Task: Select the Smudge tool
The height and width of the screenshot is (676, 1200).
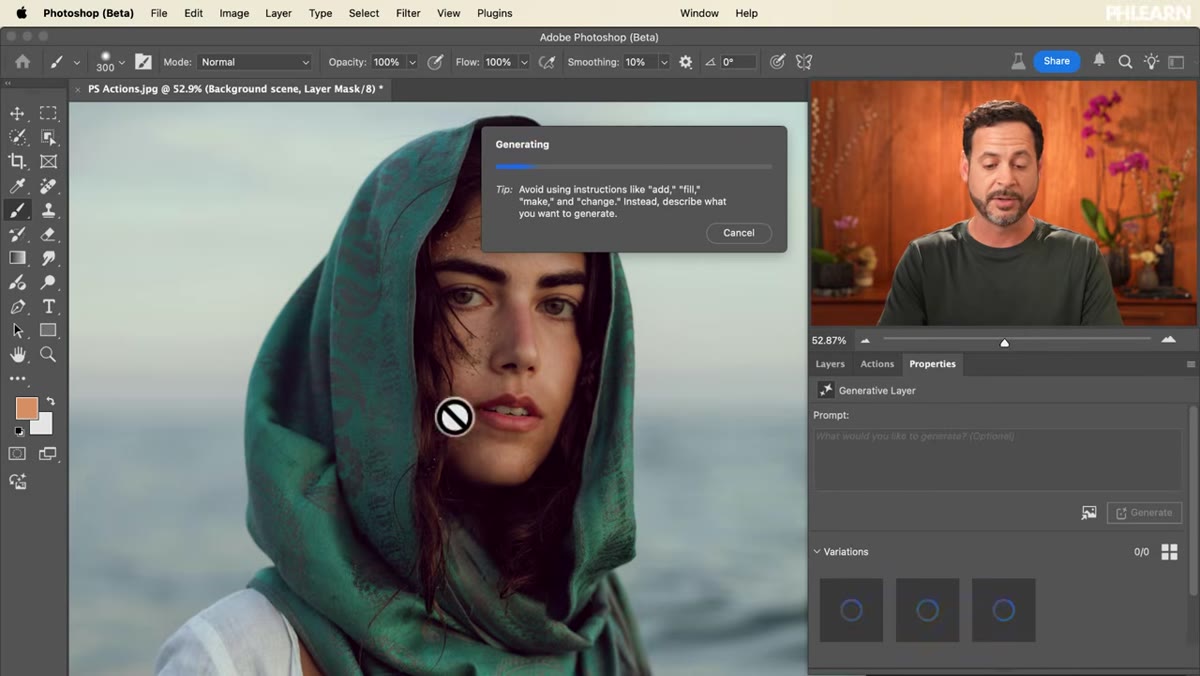Action: tap(48, 258)
